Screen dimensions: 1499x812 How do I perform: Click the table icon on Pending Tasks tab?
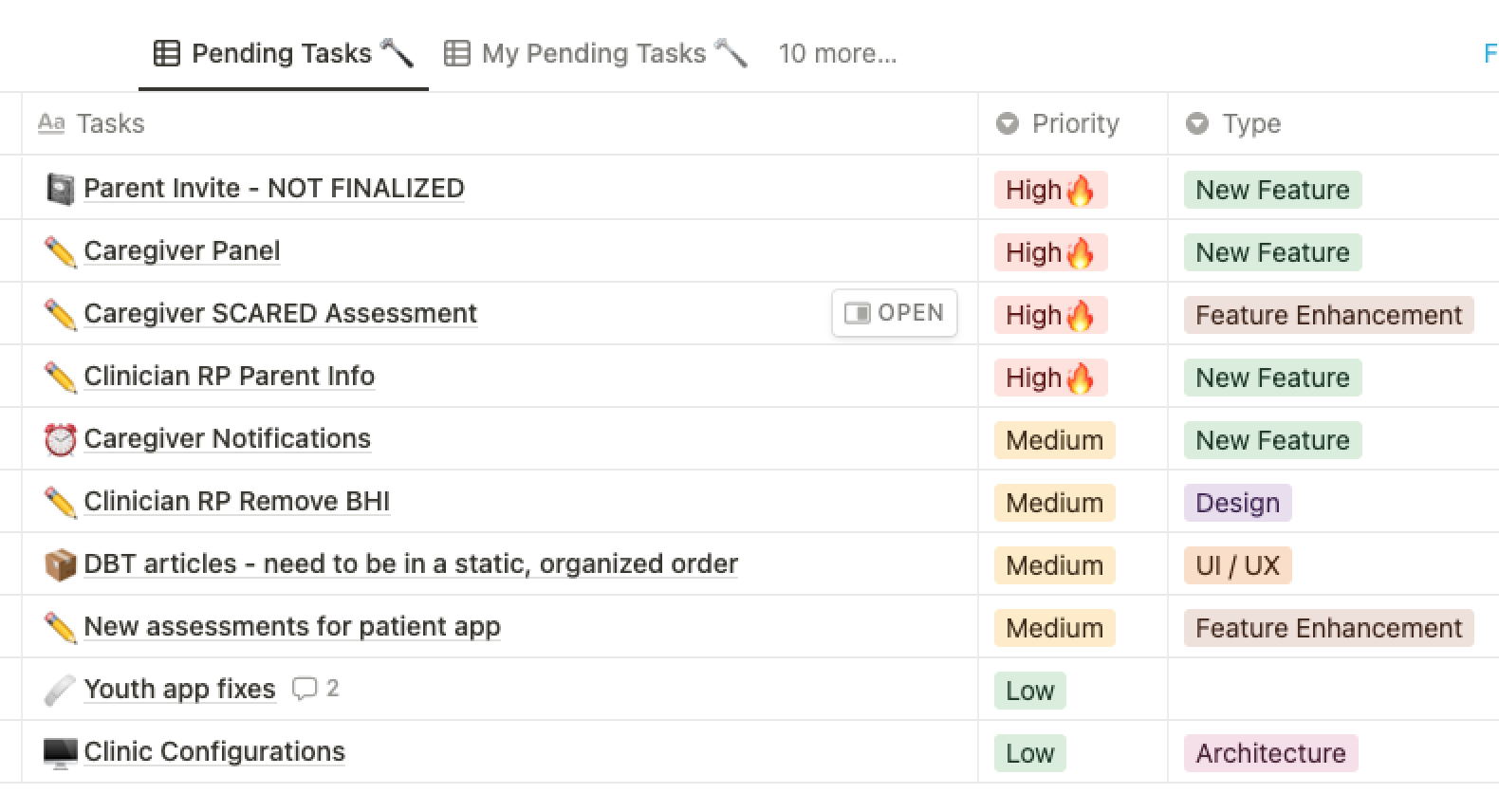pos(167,53)
